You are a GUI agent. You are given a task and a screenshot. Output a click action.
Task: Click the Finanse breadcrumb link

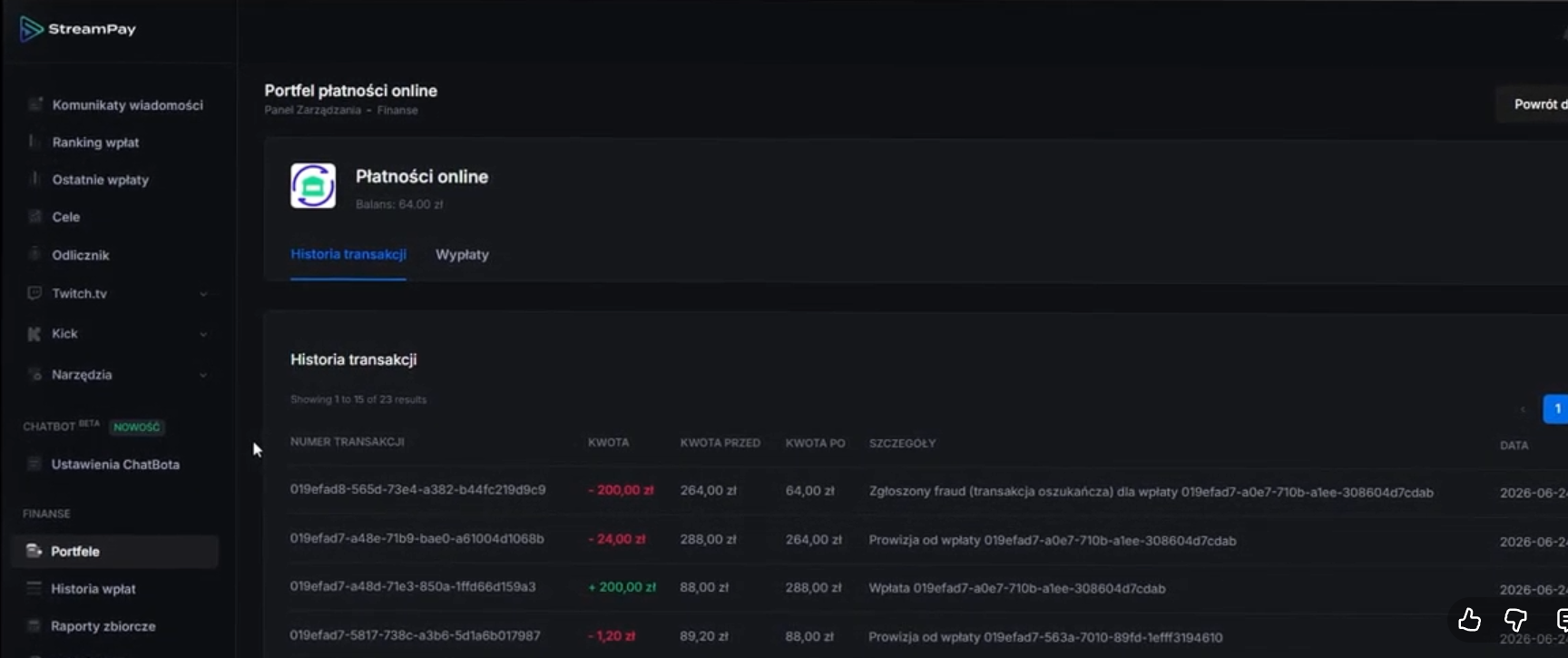tap(397, 110)
